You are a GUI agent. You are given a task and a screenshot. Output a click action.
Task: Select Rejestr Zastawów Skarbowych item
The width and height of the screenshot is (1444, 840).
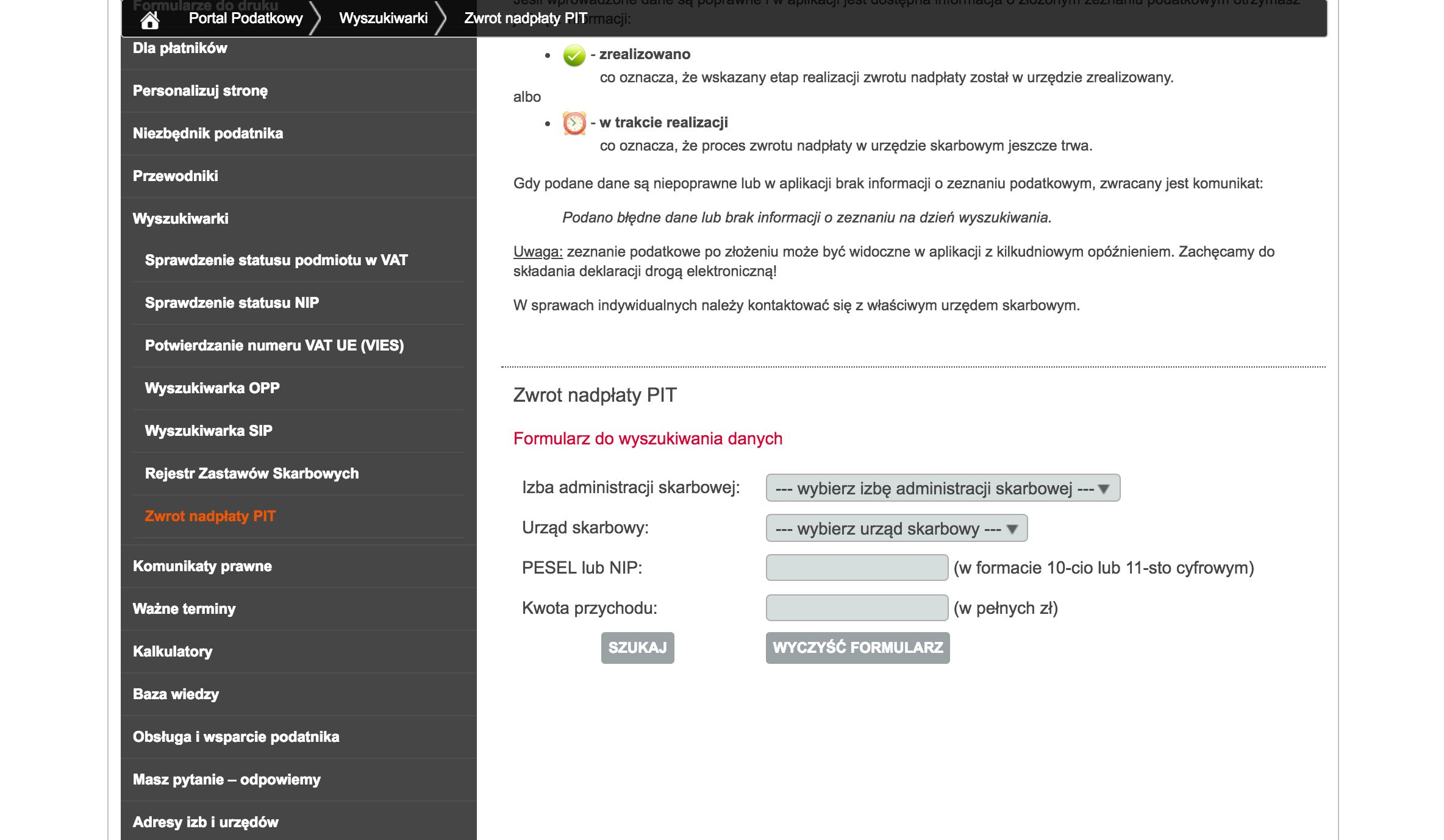(251, 474)
